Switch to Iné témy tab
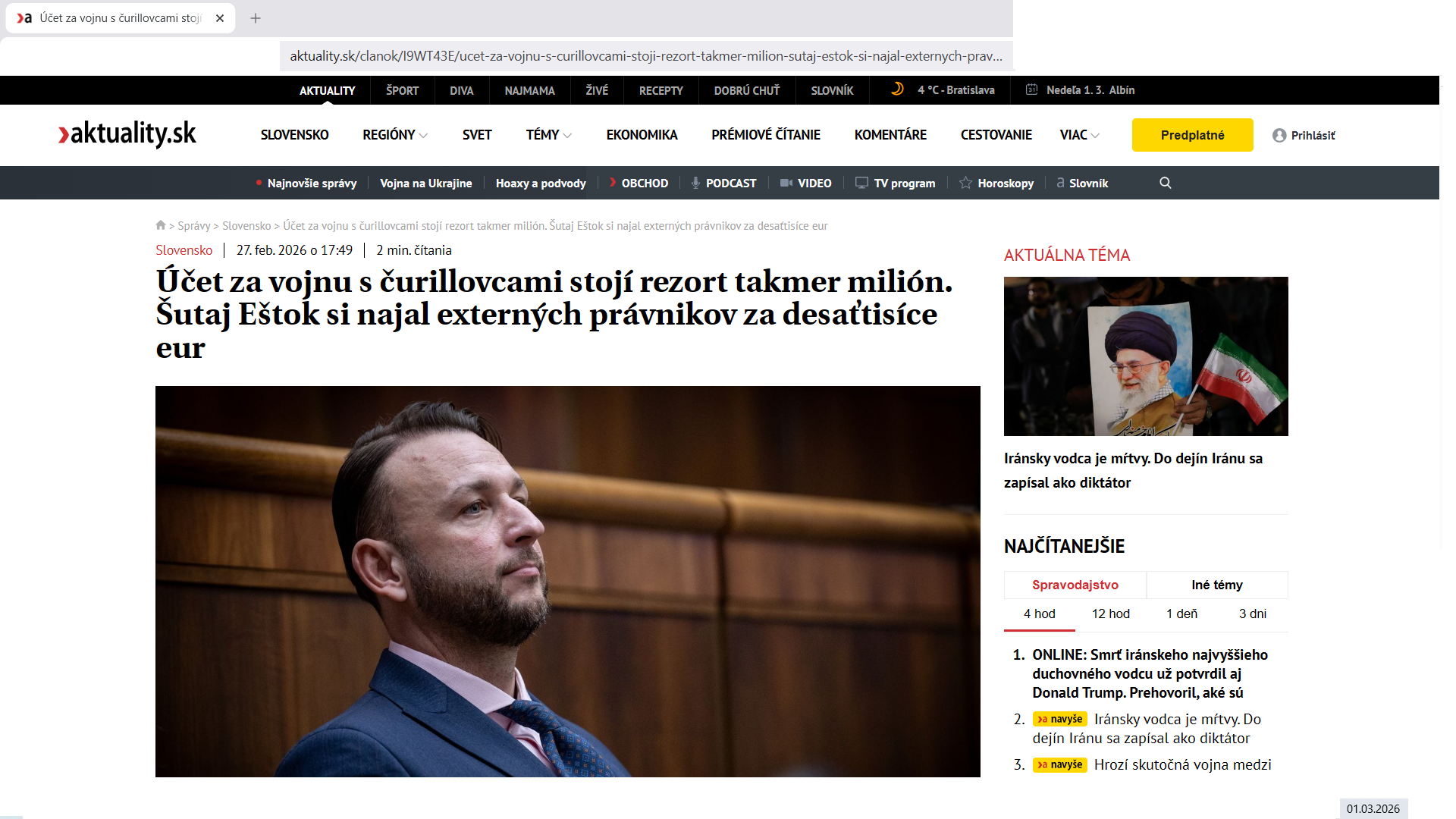This screenshot has height=819, width=1456. 1216,585
